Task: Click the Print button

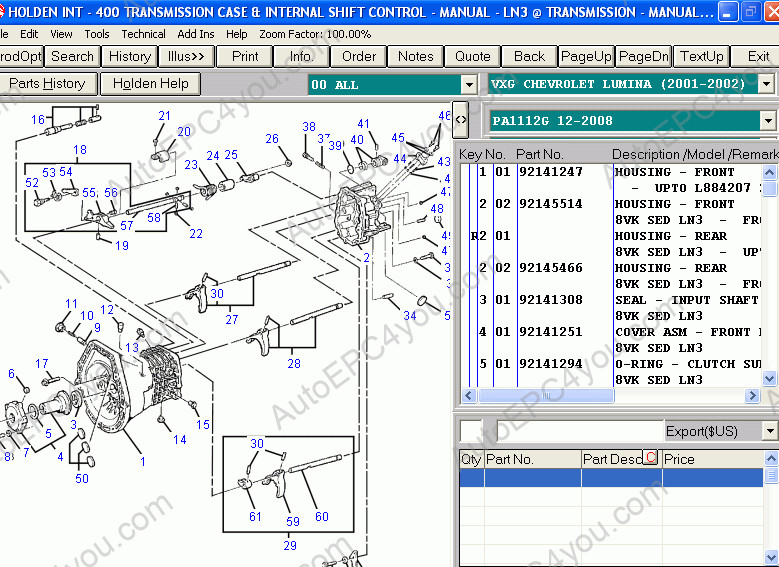Action: (245, 56)
